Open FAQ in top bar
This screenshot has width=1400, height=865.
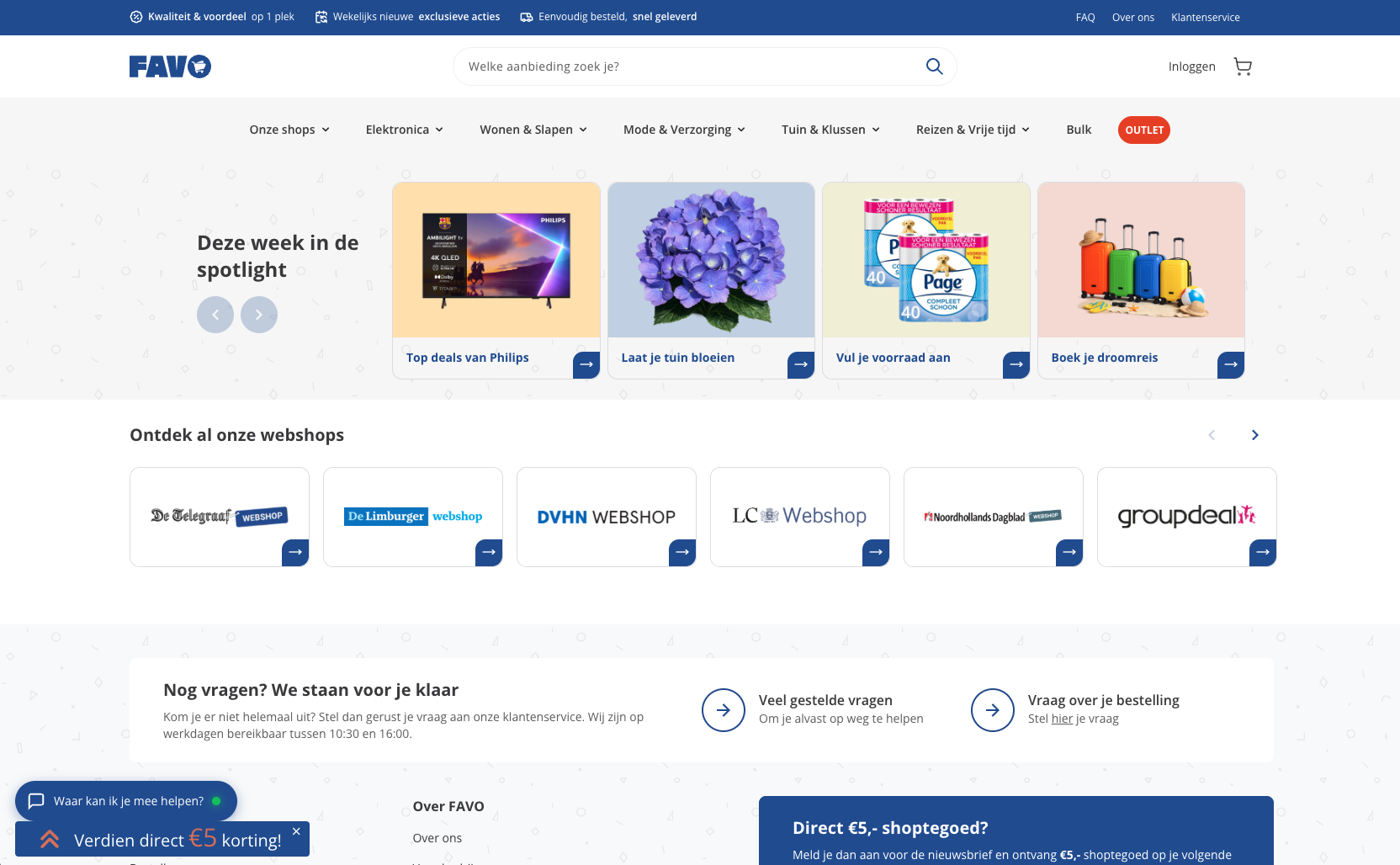[x=1085, y=18]
